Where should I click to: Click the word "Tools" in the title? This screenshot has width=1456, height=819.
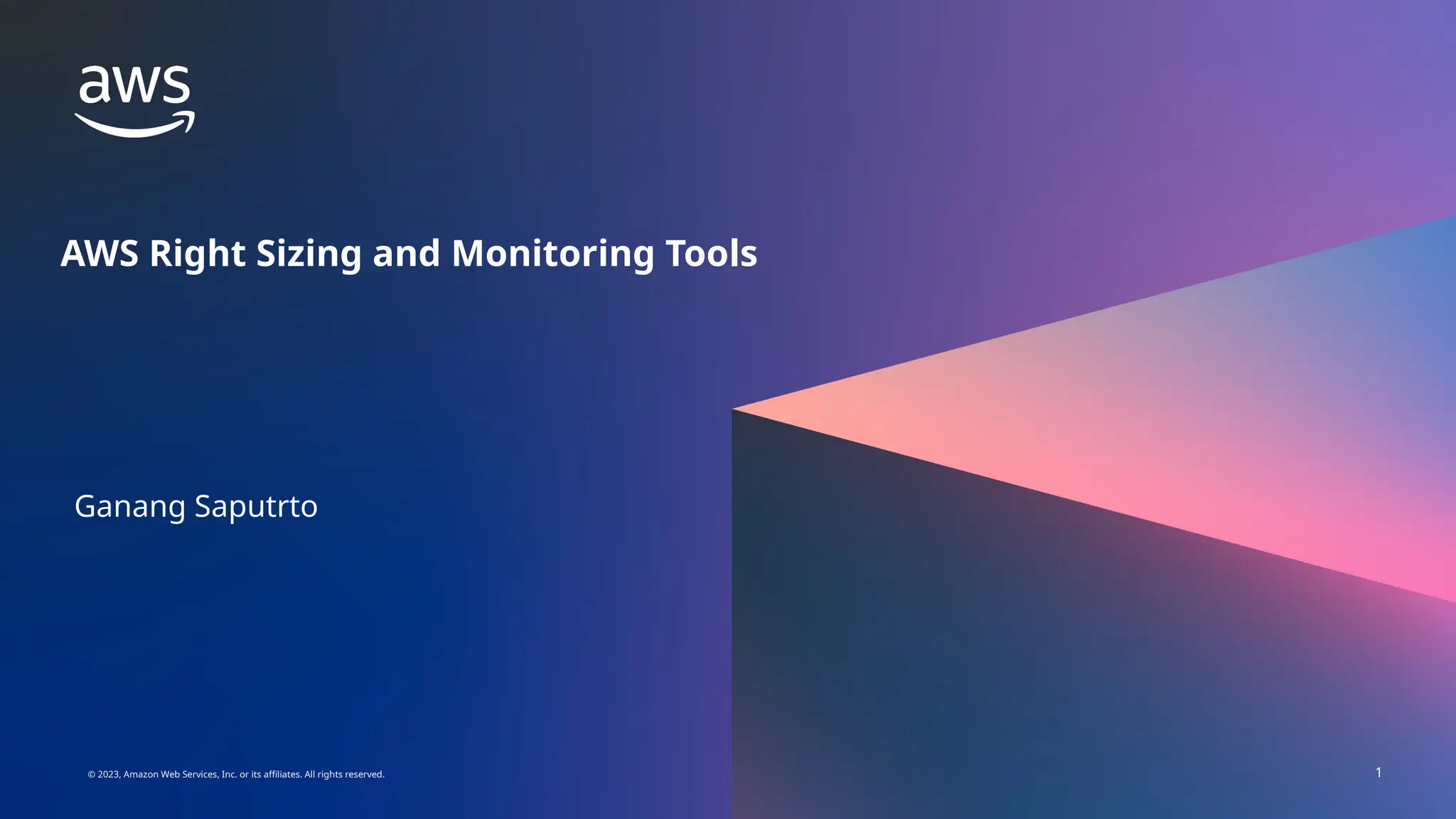click(711, 254)
